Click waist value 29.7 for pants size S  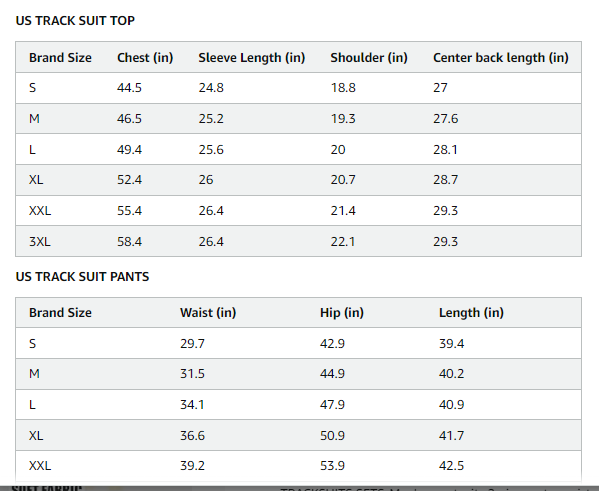pyautogui.click(x=193, y=344)
